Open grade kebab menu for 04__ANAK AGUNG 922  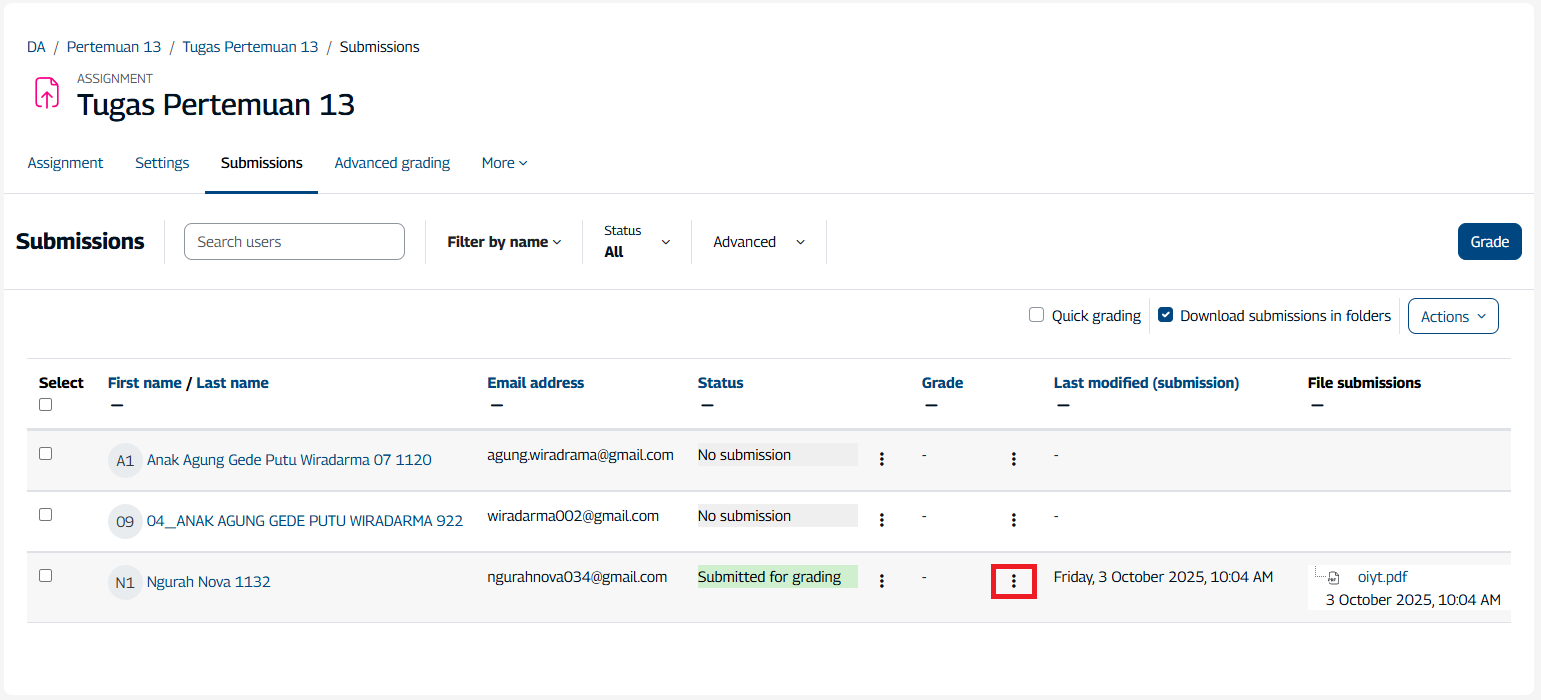coord(1013,520)
